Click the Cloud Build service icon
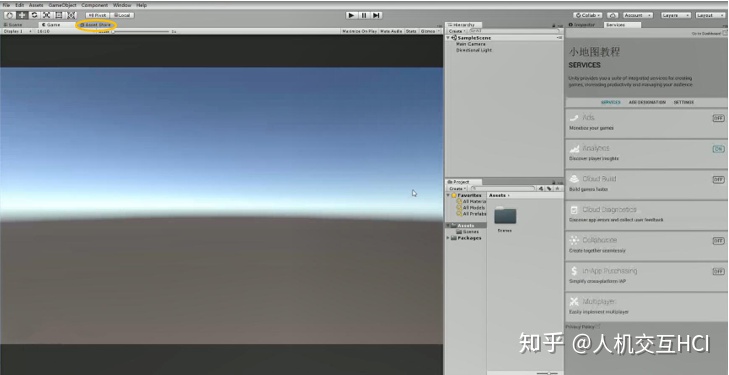Image resolution: width=729 pixels, height=375 pixels. [574, 179]
